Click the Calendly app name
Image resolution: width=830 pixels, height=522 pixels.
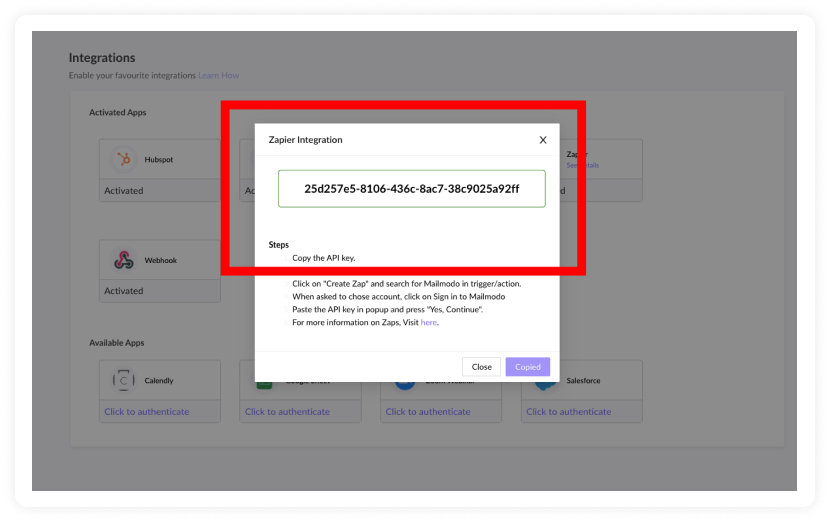coord(159,380)
